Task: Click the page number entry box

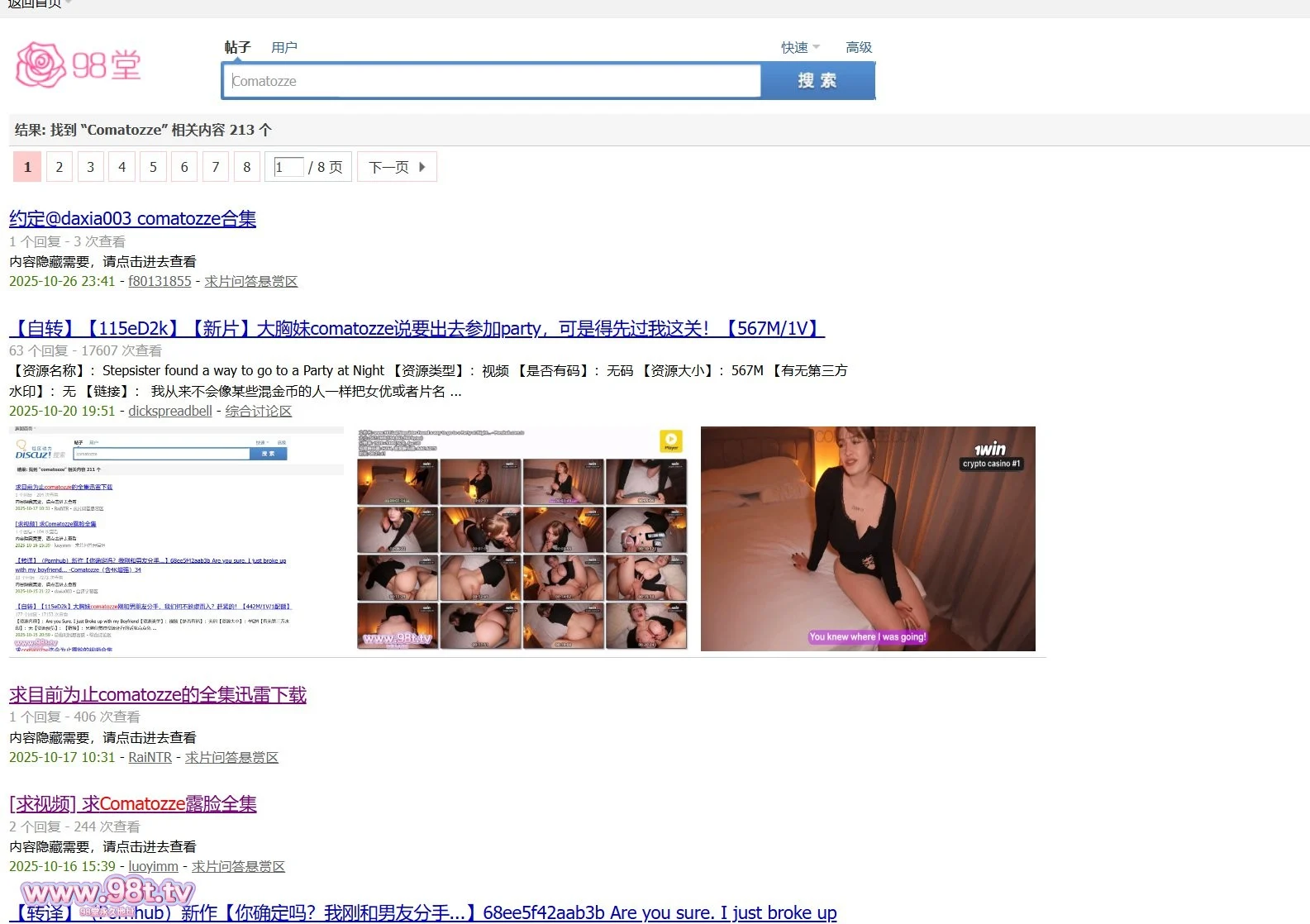Action: tap(288, 167)
